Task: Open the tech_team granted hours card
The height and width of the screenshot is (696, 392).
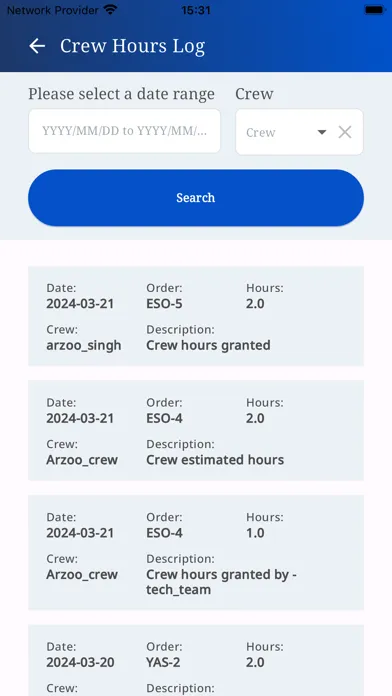Action: [196, 552]
